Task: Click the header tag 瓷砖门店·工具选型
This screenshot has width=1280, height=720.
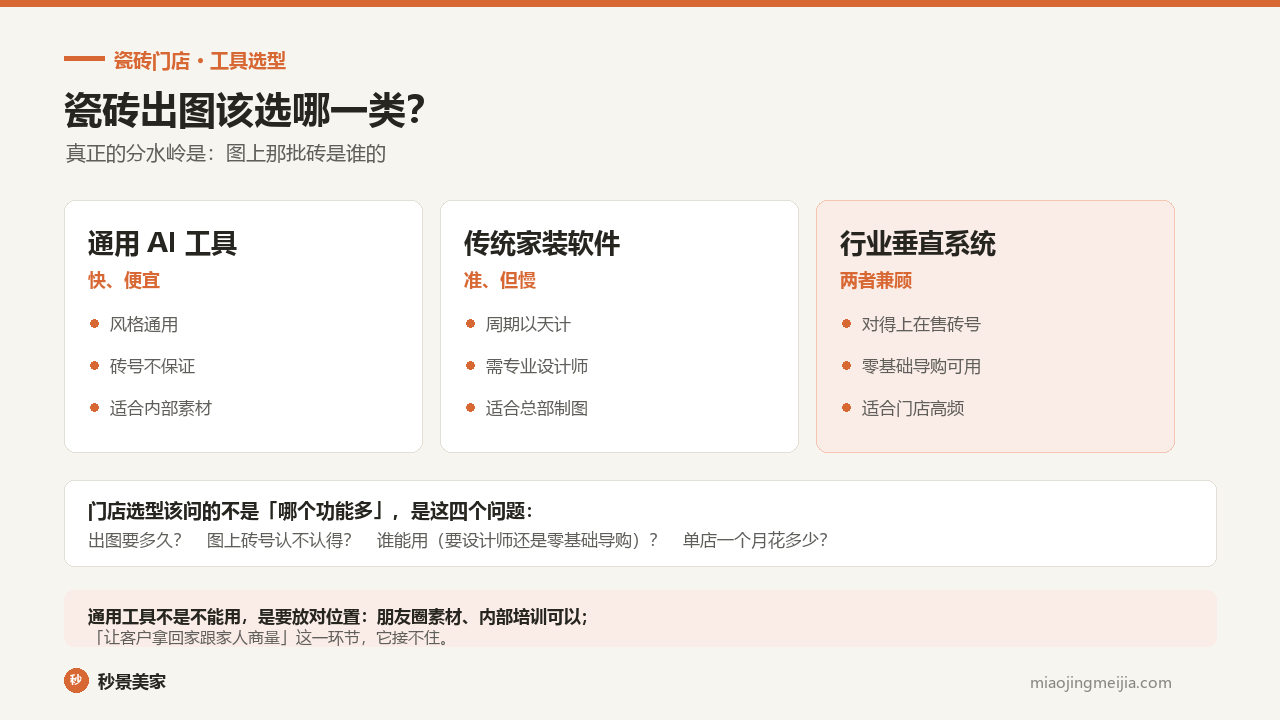Action: coord(200,61)
